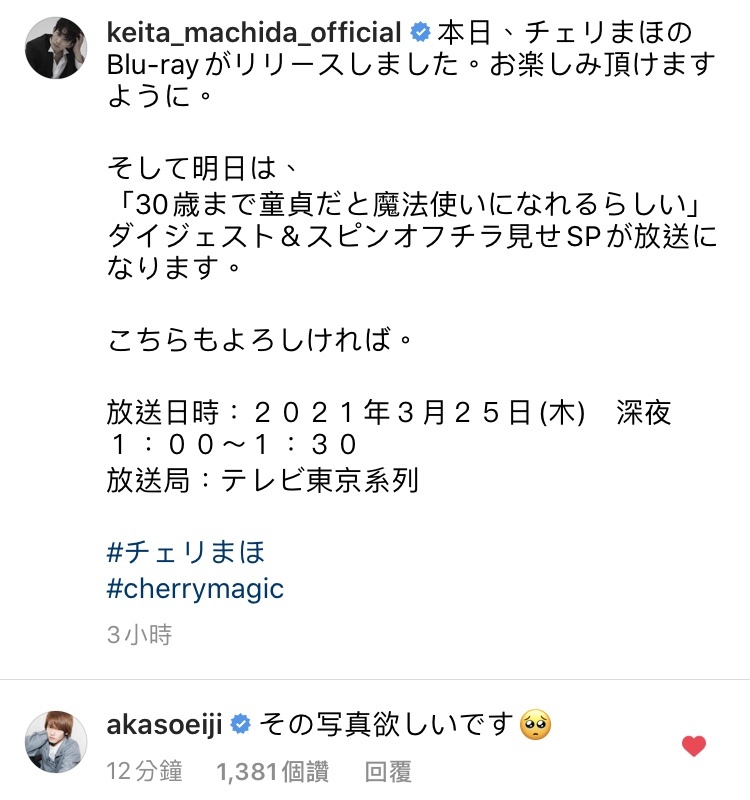Image resolution: width=750 pixels, height=800 pixels.
Task: Tap verified badge beside keita_machida_official
Action: click(420, 32)
